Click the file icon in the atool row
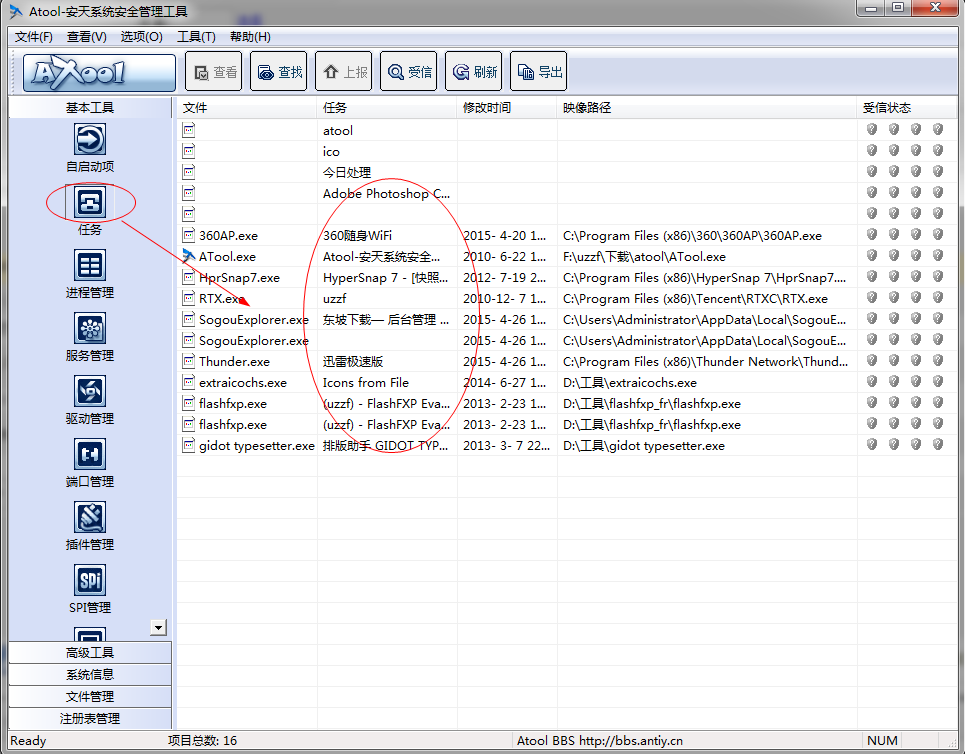 188,129
